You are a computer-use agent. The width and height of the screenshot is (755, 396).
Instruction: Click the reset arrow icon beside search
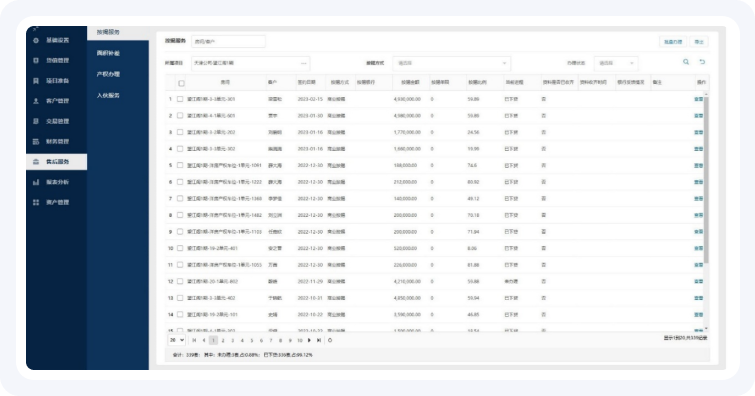[702, 62]
